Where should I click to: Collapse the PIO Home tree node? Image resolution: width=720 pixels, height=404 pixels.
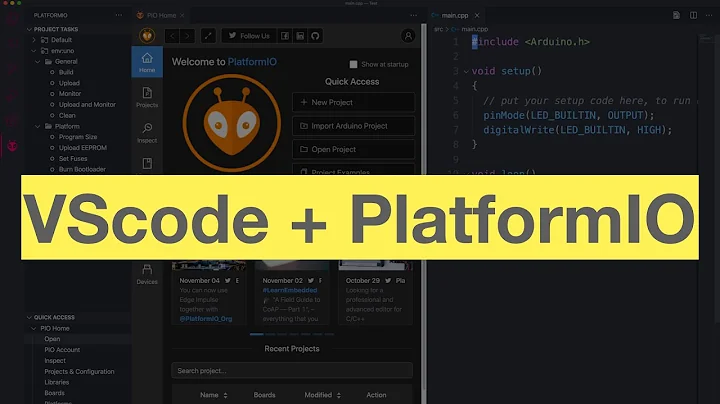(34, 328)
